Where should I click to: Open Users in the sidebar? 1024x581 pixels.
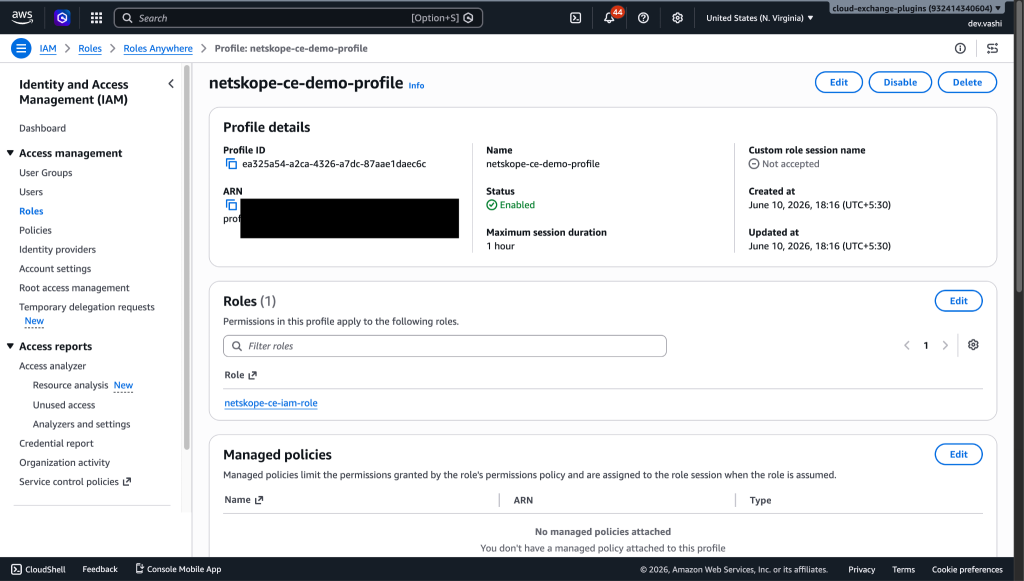[31, 192]
